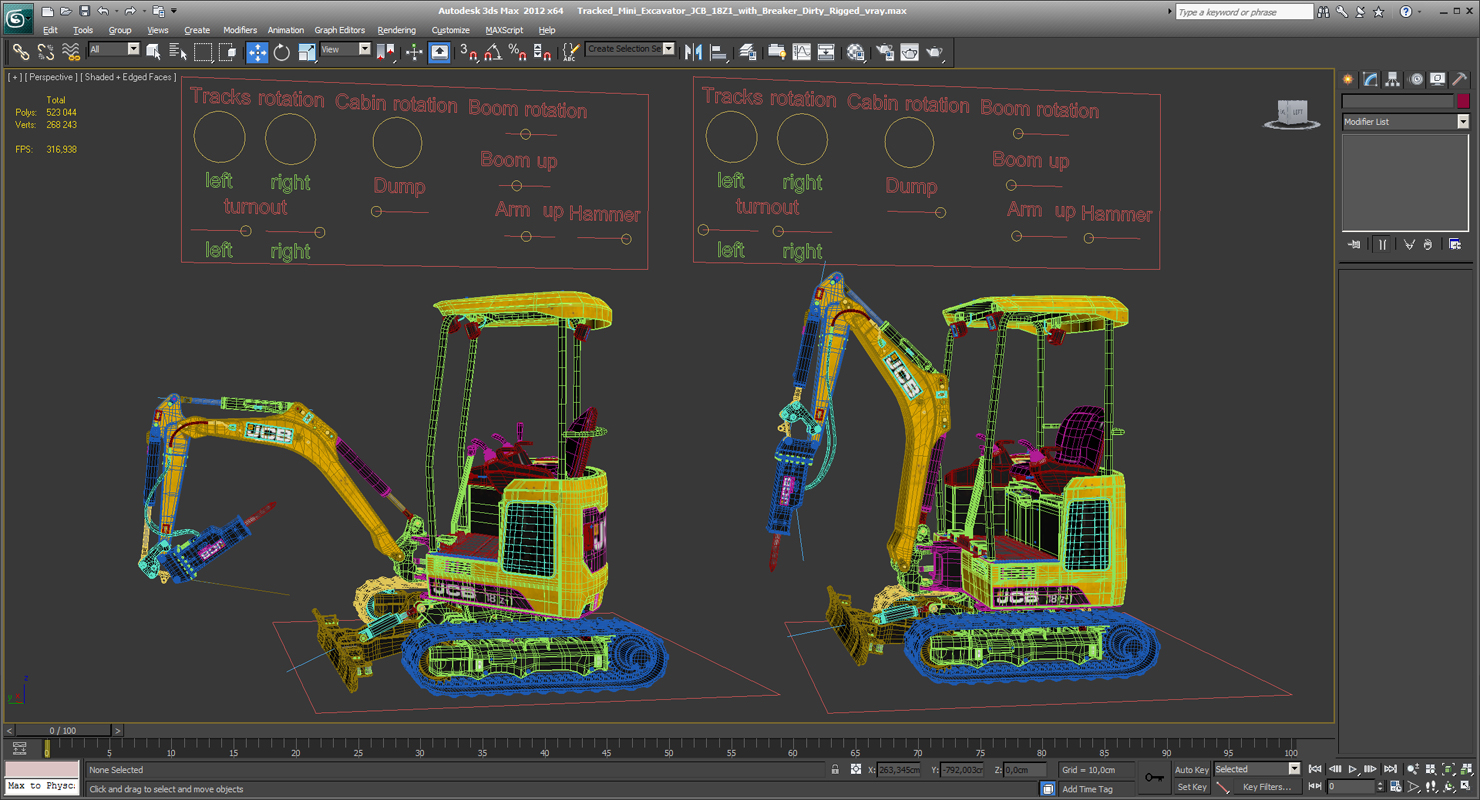Switch to Hierarchy command panel tab
The height and width of the screenshot is (800, 1480).
pyautogui.click(x=1393, y=79)
